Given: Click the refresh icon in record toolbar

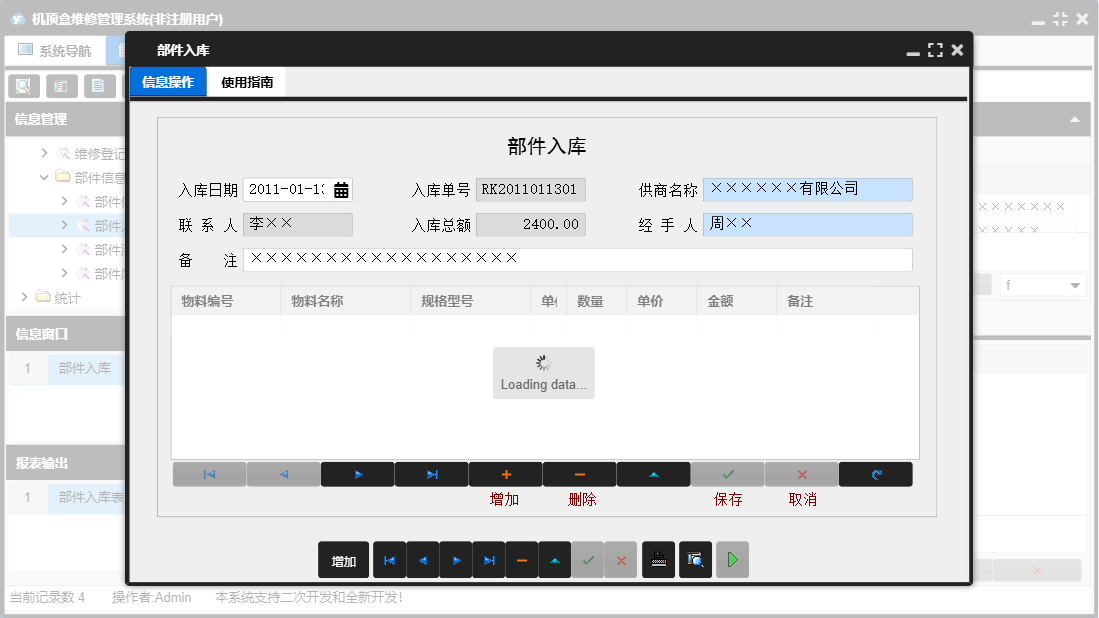Looking at the screenshot, I should [x=875, y=473].
